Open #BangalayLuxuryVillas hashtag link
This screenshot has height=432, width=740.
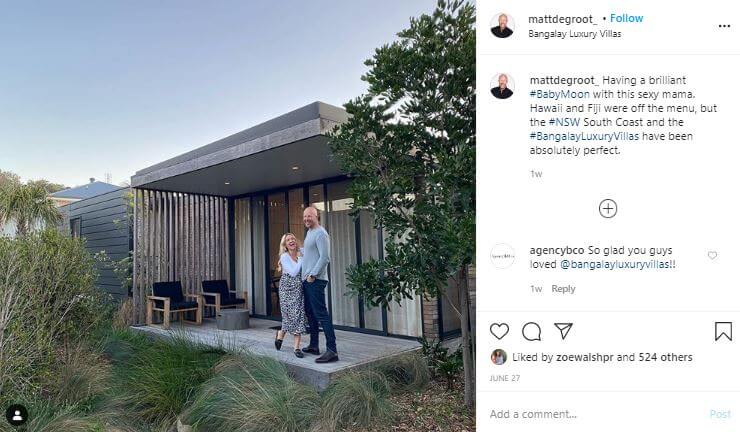tap(584, 136)
